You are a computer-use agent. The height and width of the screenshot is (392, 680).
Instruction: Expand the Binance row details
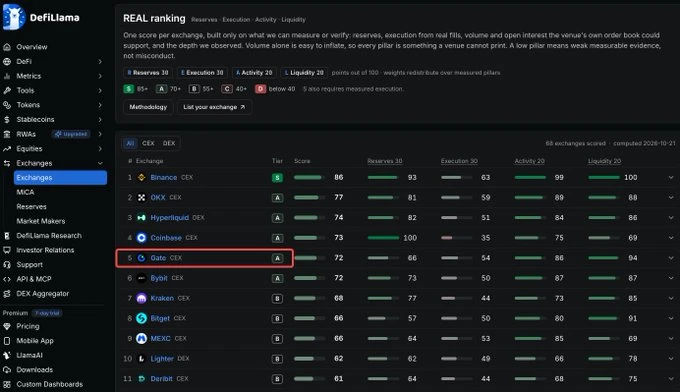tap(671, 177)
